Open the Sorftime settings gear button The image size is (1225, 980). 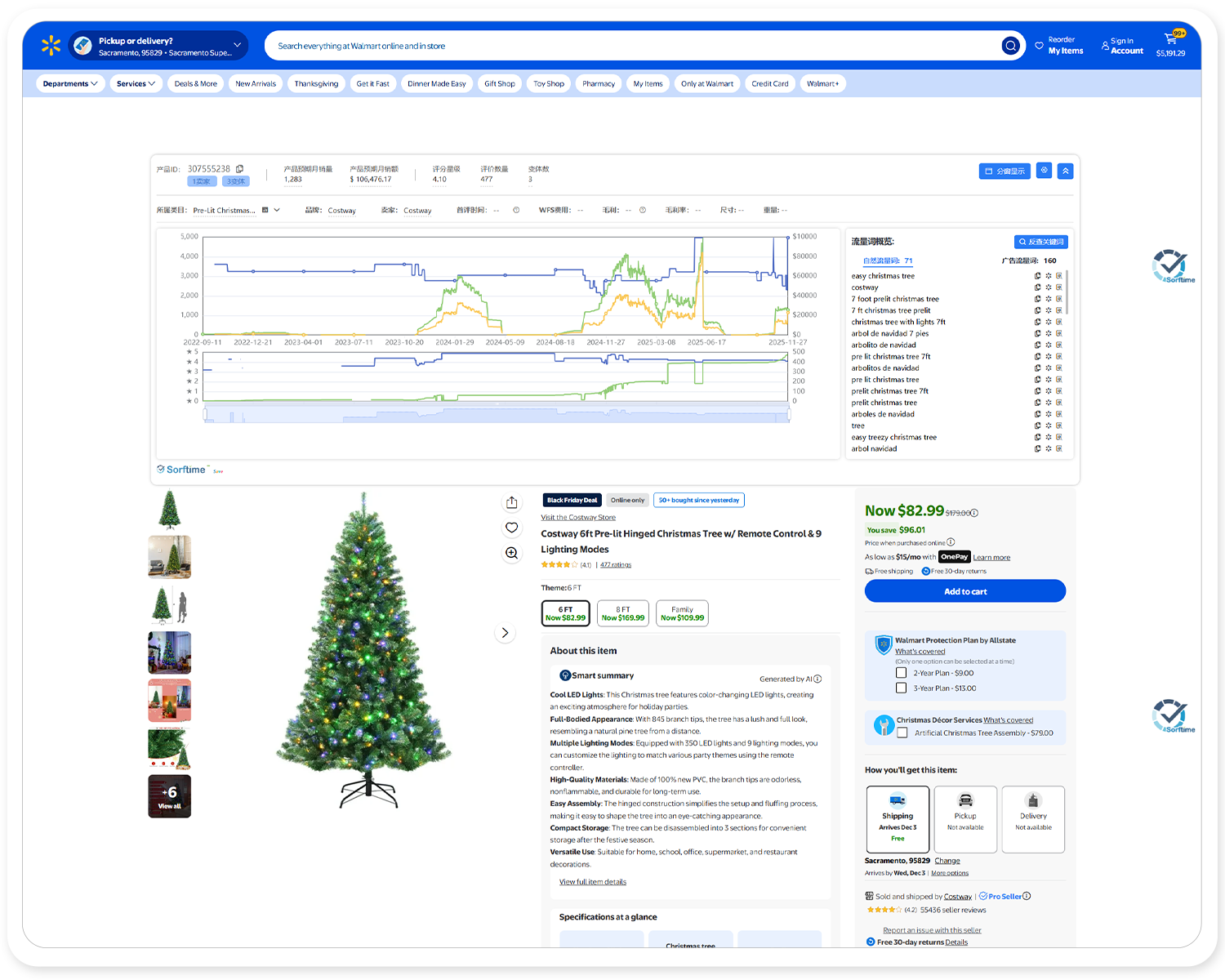(x=1044, y=171)
